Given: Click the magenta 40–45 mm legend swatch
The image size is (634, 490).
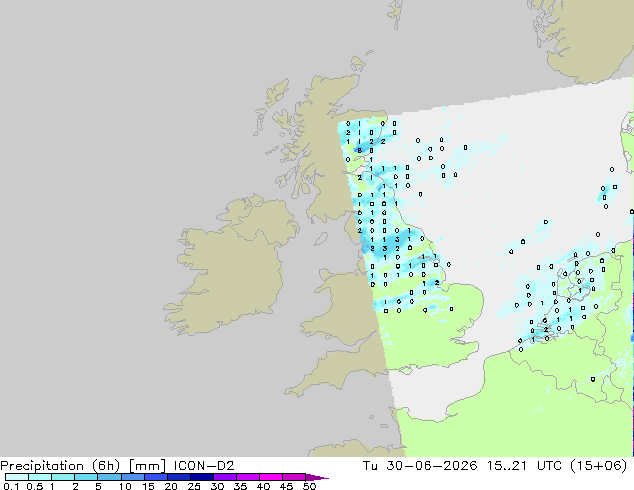Looking at the screenshot, I should point(271,477).
